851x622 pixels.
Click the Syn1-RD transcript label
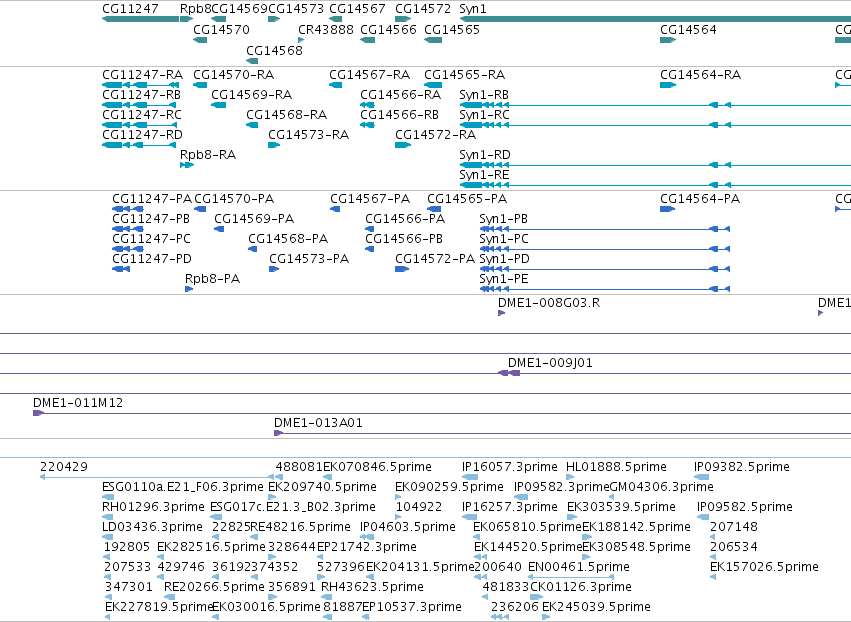point(485,155)
